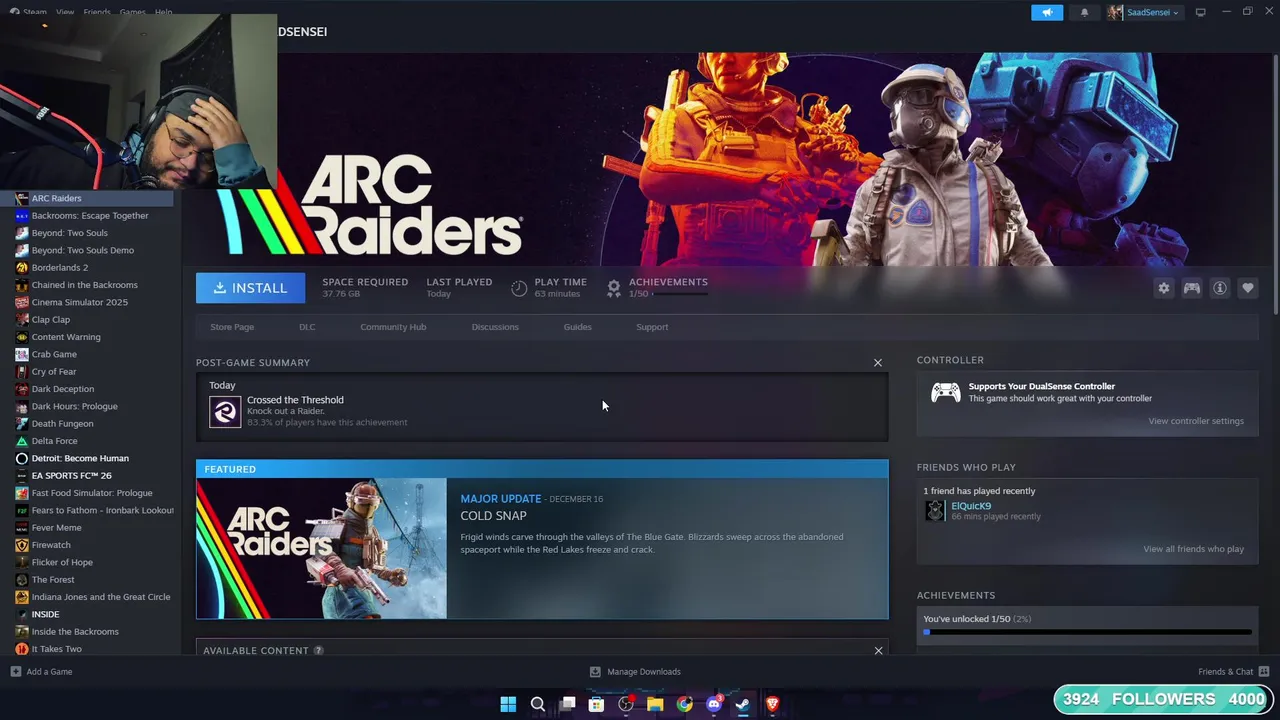Open the game settings gear icon
This screenshot has height=720, width=1280.
(1164, 288)
